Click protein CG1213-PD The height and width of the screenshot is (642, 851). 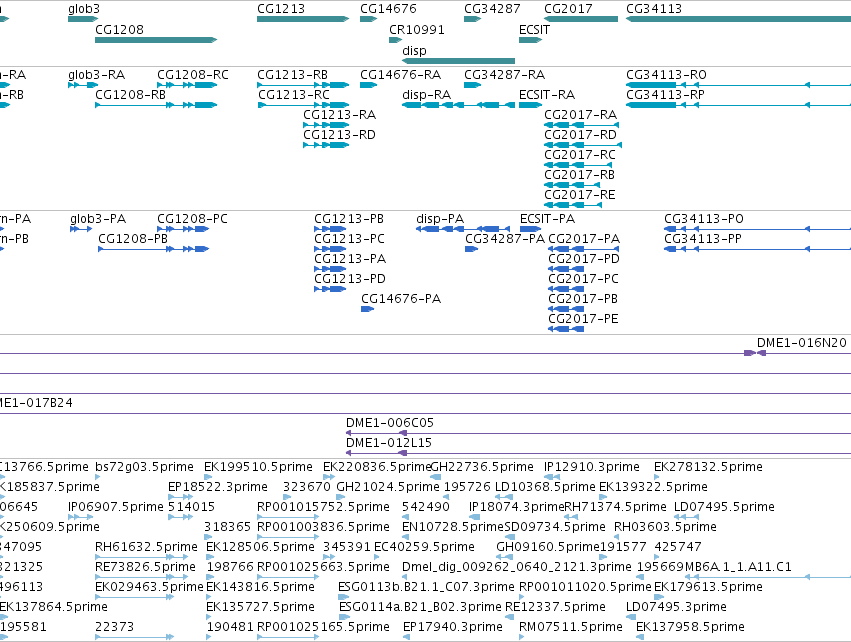(x=350, y=279)
